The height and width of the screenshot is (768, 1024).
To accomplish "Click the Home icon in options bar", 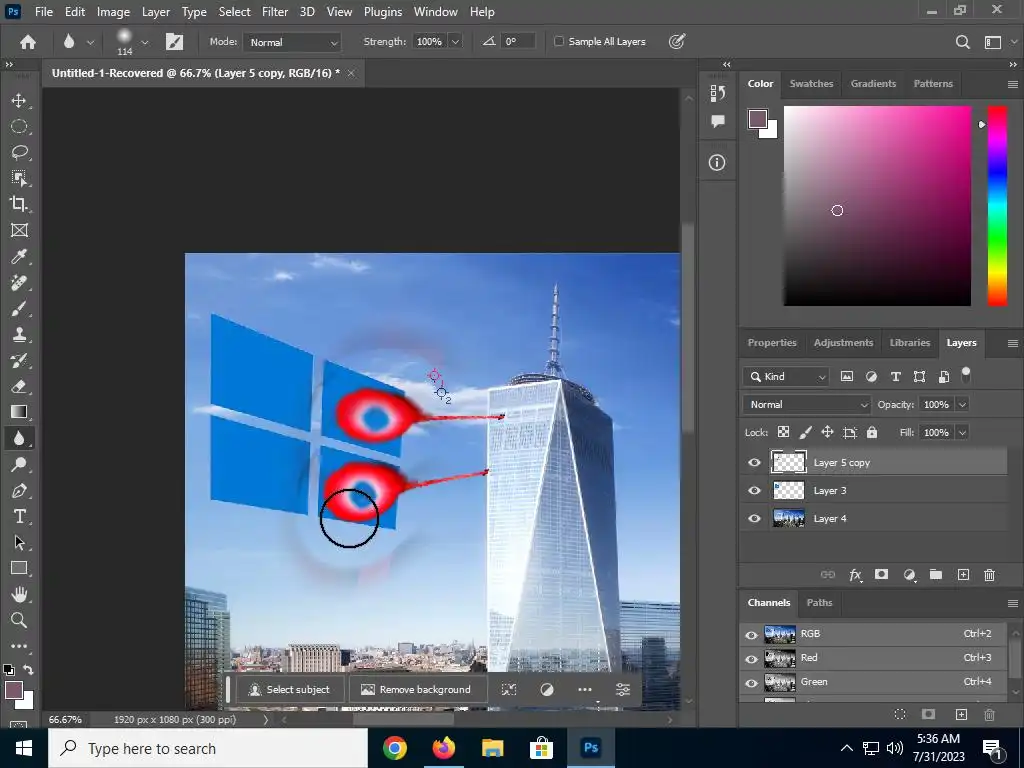I will pyautogui.click(x=28, y=42).
